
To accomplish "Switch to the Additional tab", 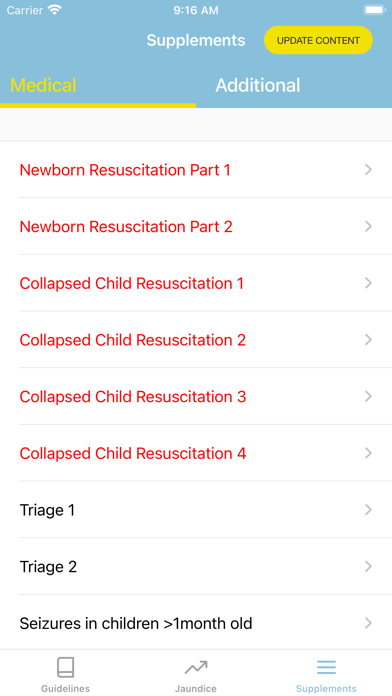I will 258,85.
